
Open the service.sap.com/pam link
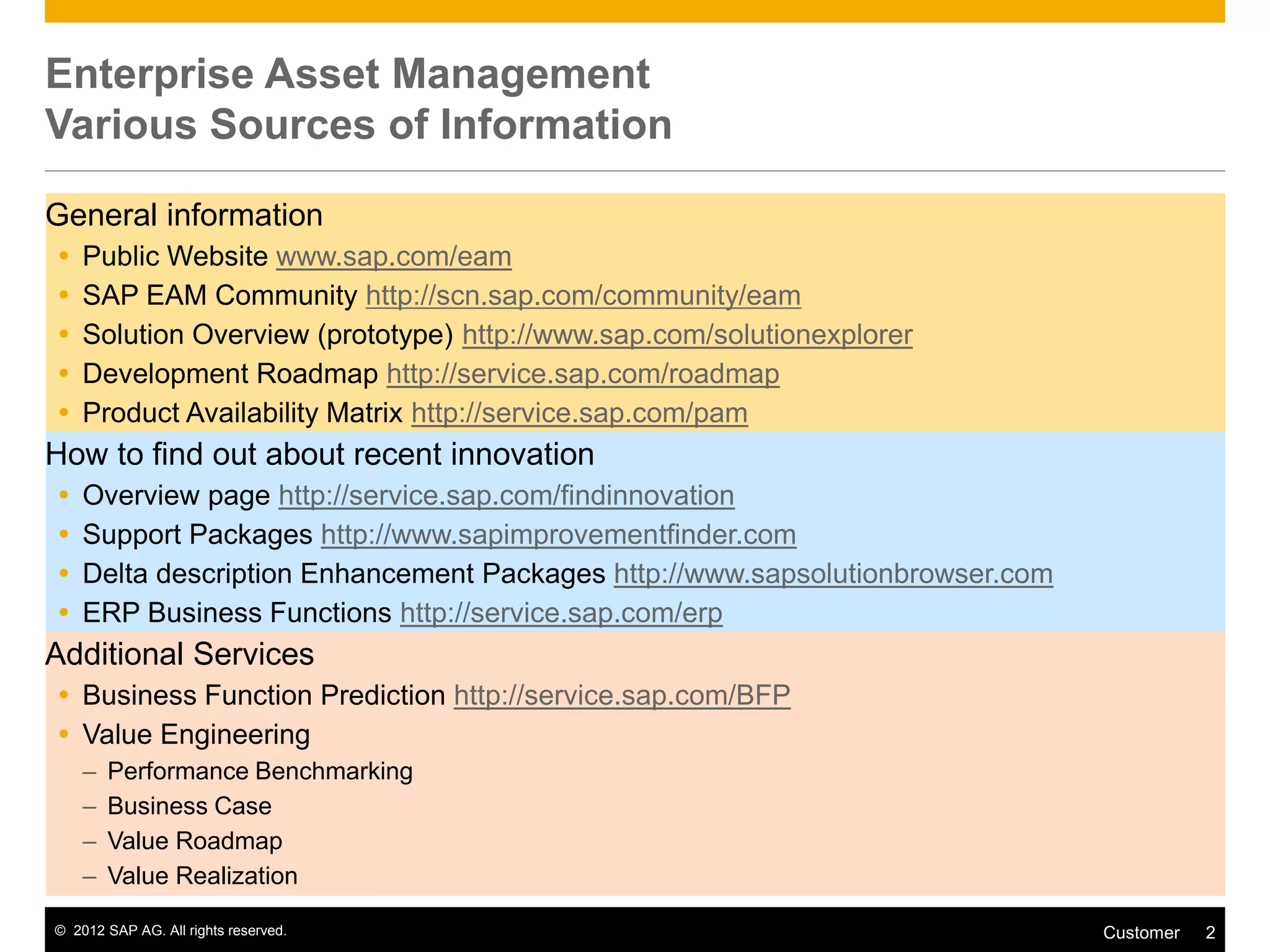click(580, 413)
